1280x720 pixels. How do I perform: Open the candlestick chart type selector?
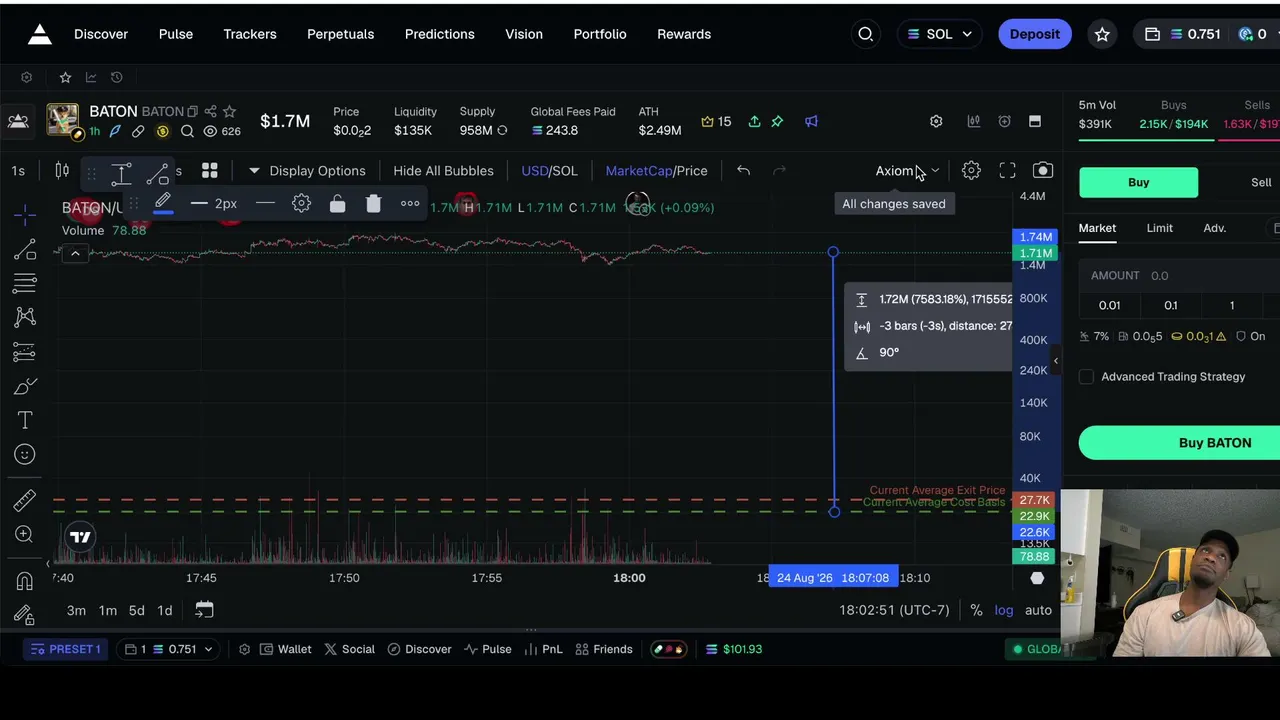(x=62, y=171)
